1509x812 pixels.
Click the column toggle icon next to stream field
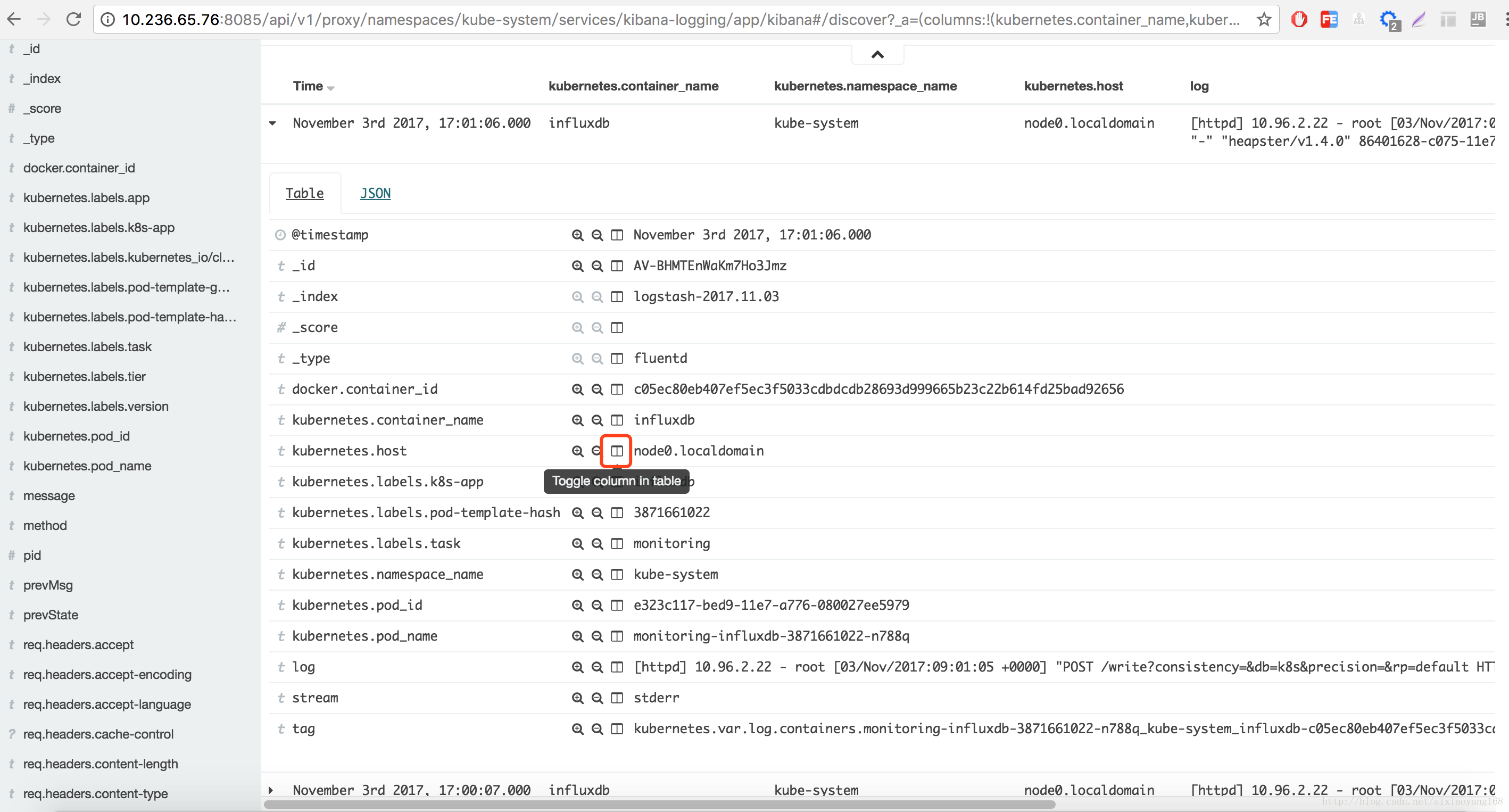click(x=617, y=697)
